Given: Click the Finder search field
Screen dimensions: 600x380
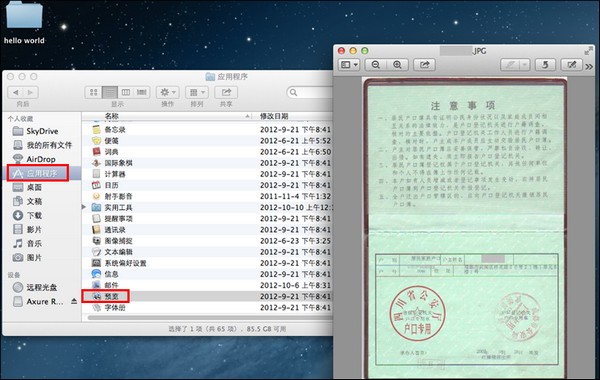Looking at the screenshot, I should pos(310,92).
